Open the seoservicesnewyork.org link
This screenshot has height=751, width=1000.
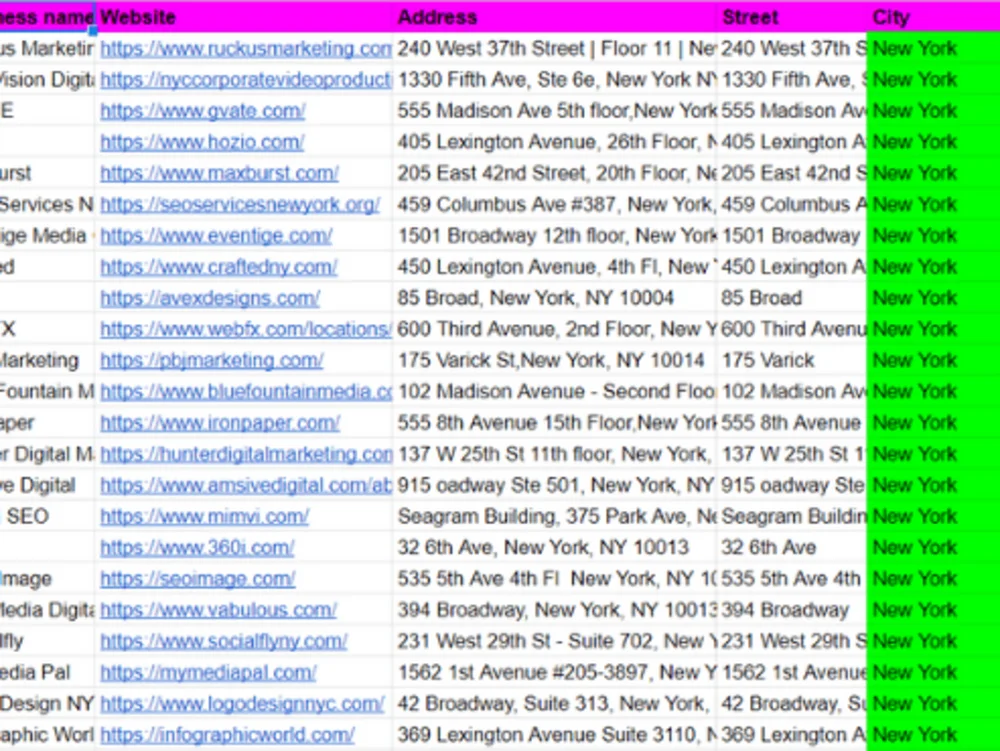[240, 205]
